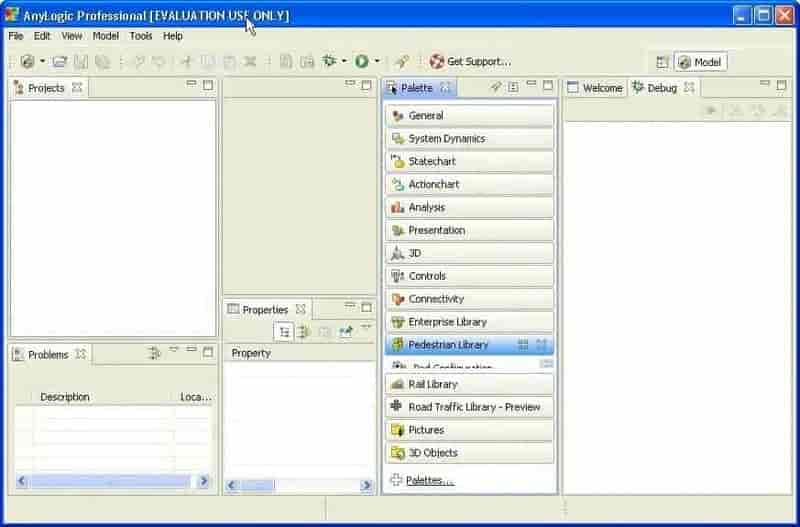800x527 pixels.
Task: Open the Properties view menu arrow
Action: (x=366, y=327)
